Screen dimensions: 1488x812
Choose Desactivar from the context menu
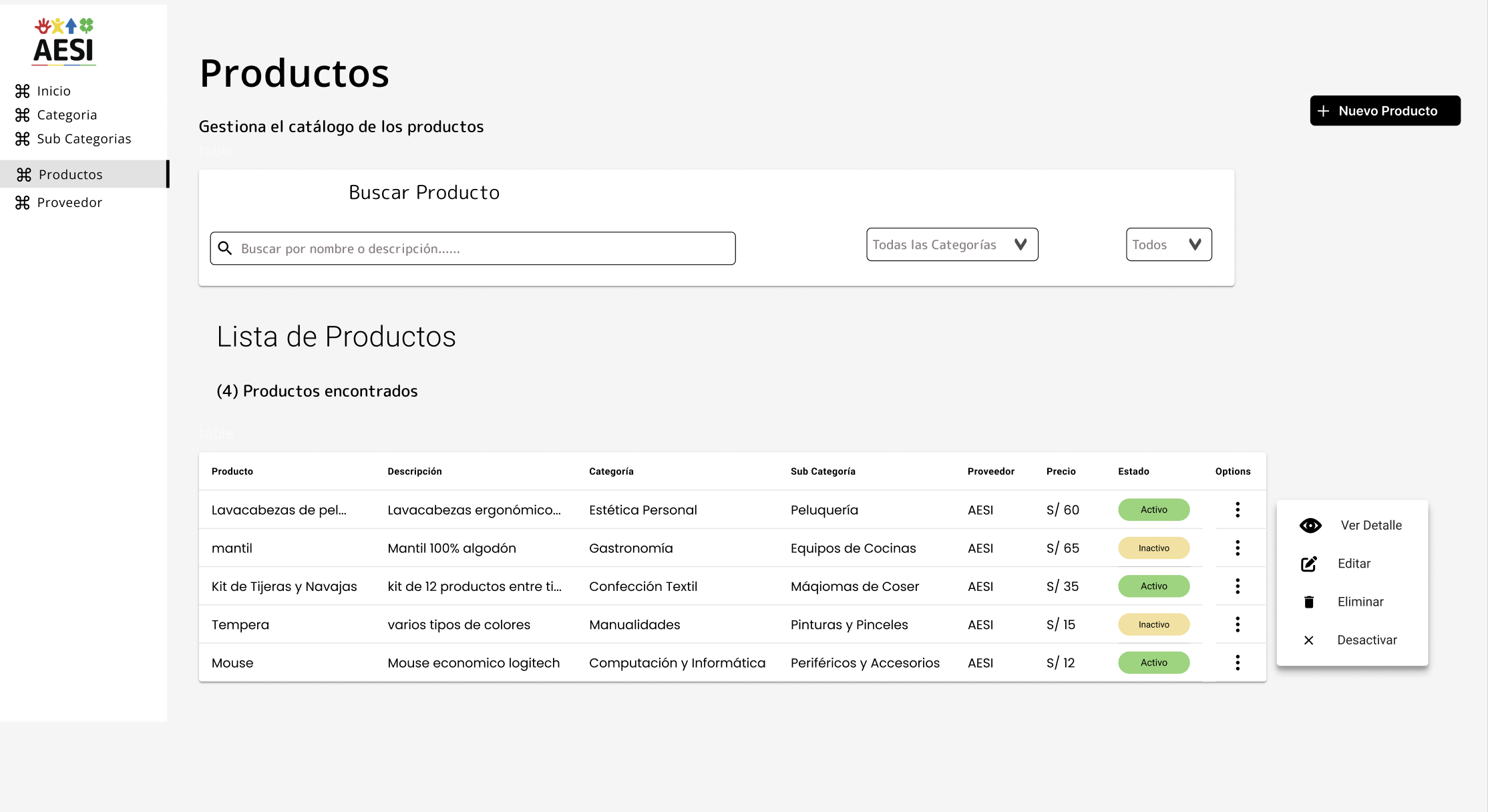(x=1352, y=640)
